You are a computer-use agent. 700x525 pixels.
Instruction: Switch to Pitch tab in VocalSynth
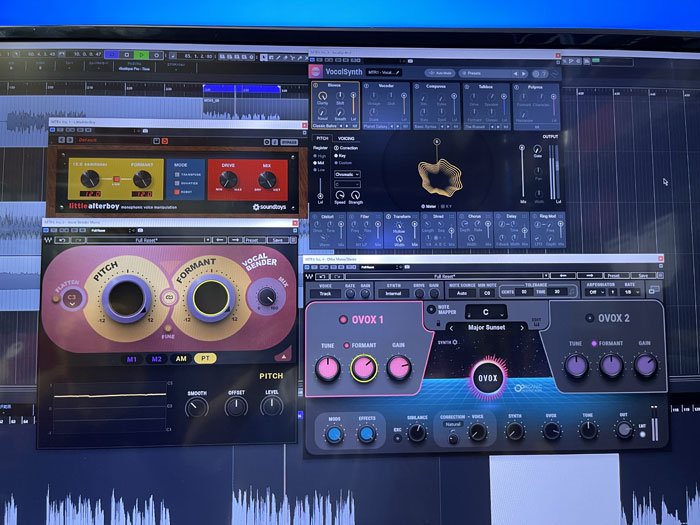point(322,138)
